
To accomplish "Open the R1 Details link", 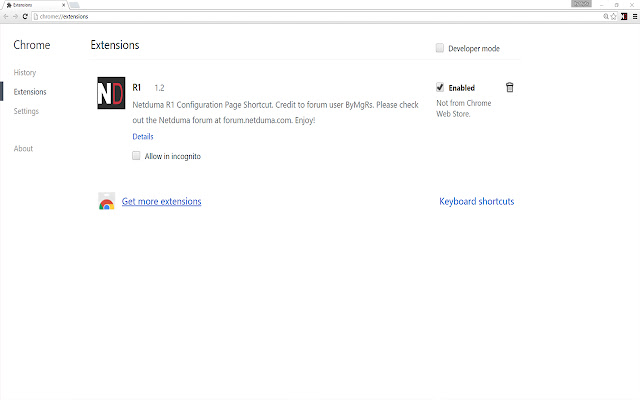I will coord(143,136).
